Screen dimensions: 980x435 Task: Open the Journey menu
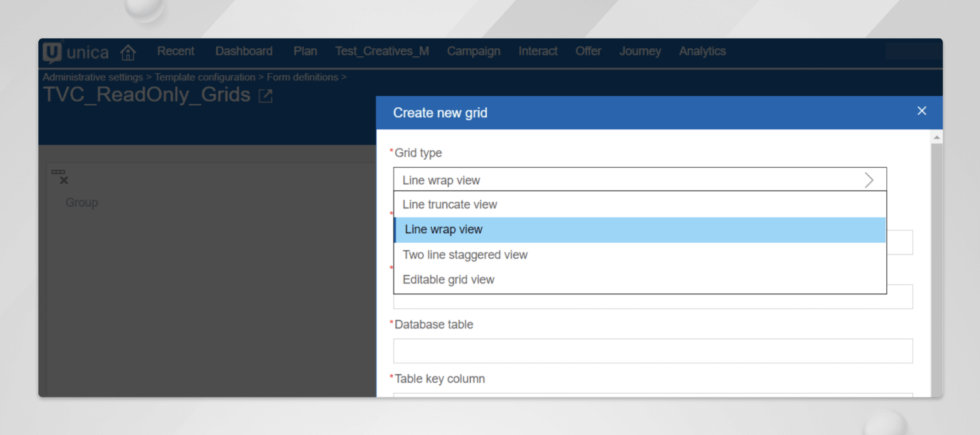click(x=640, y=51)
